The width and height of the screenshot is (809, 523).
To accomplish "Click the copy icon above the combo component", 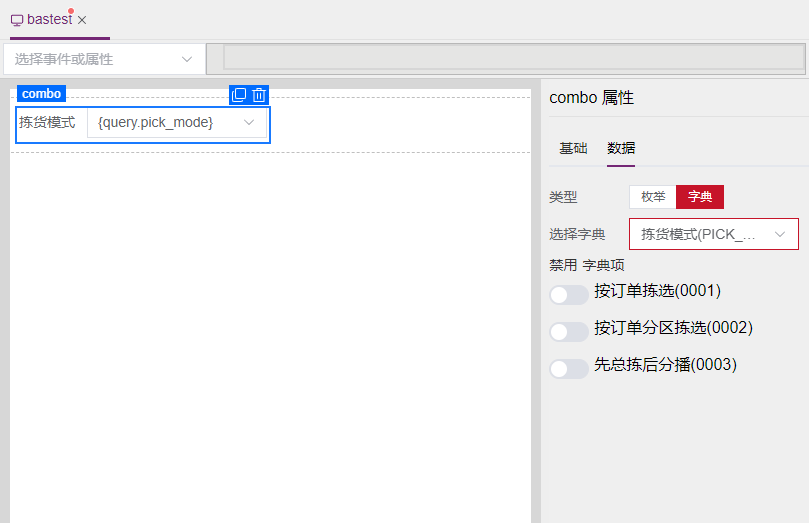I will [x=239, y=95].
